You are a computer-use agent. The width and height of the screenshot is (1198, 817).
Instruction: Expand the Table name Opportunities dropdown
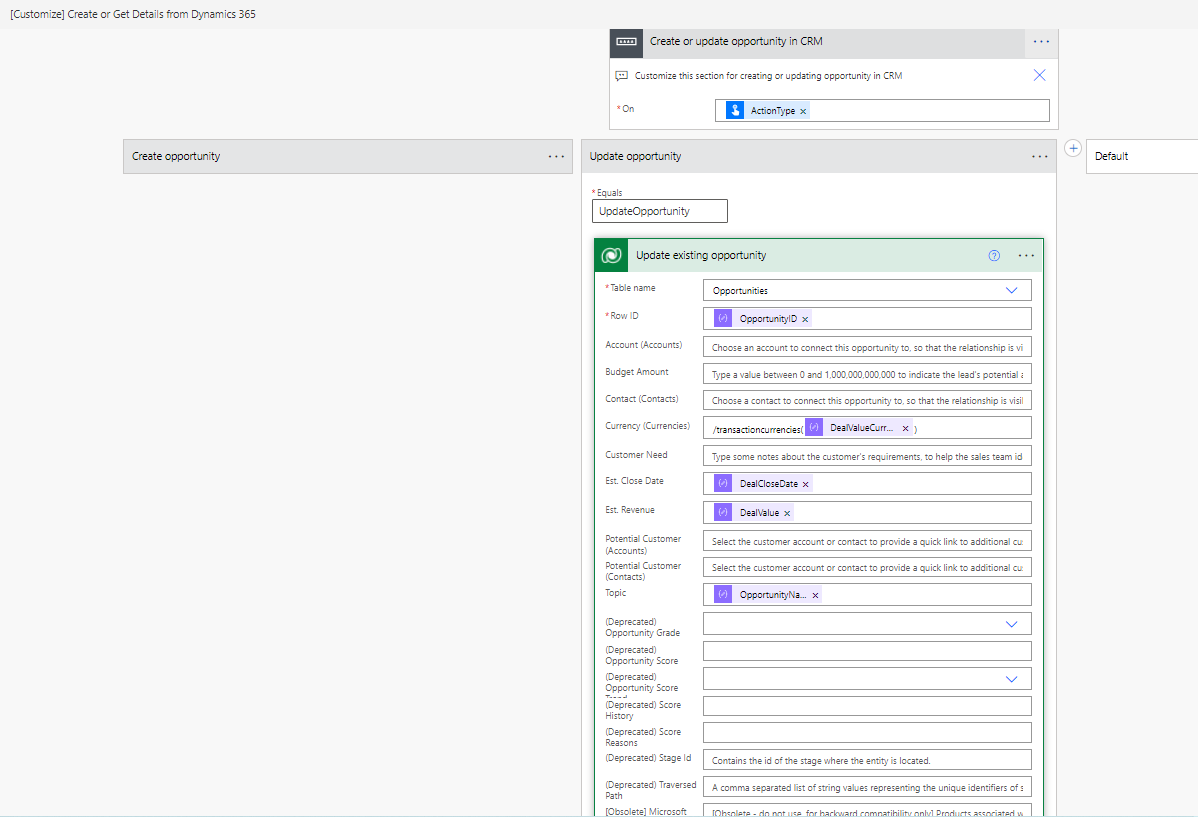click(1011, 290)
